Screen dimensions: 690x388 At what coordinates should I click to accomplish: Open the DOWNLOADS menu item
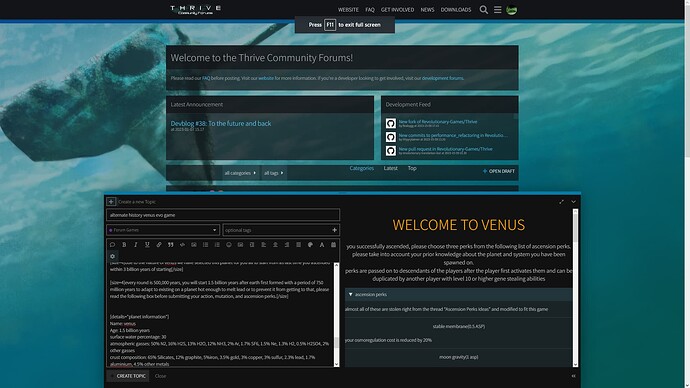[x=456, y=10]
